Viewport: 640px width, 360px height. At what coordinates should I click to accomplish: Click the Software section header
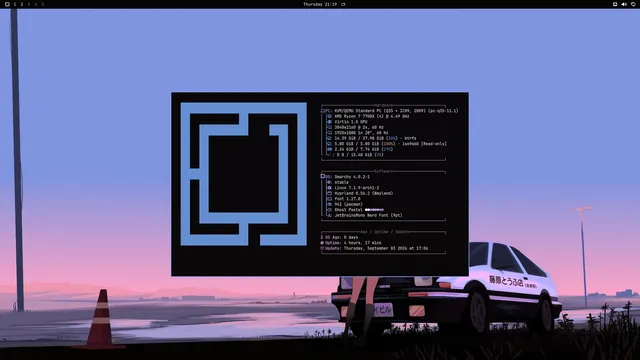(383, 171)
